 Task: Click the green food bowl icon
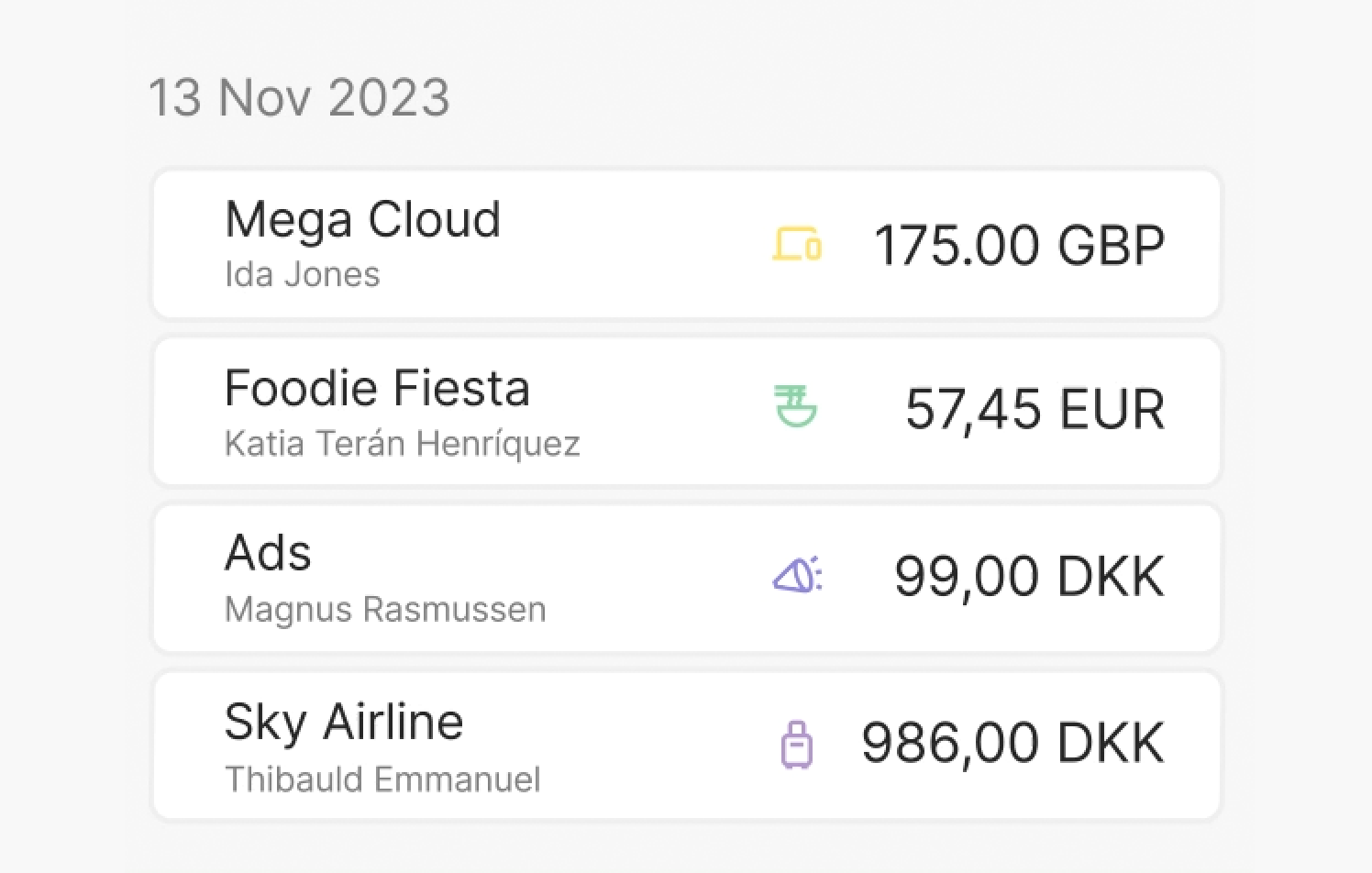795,408
